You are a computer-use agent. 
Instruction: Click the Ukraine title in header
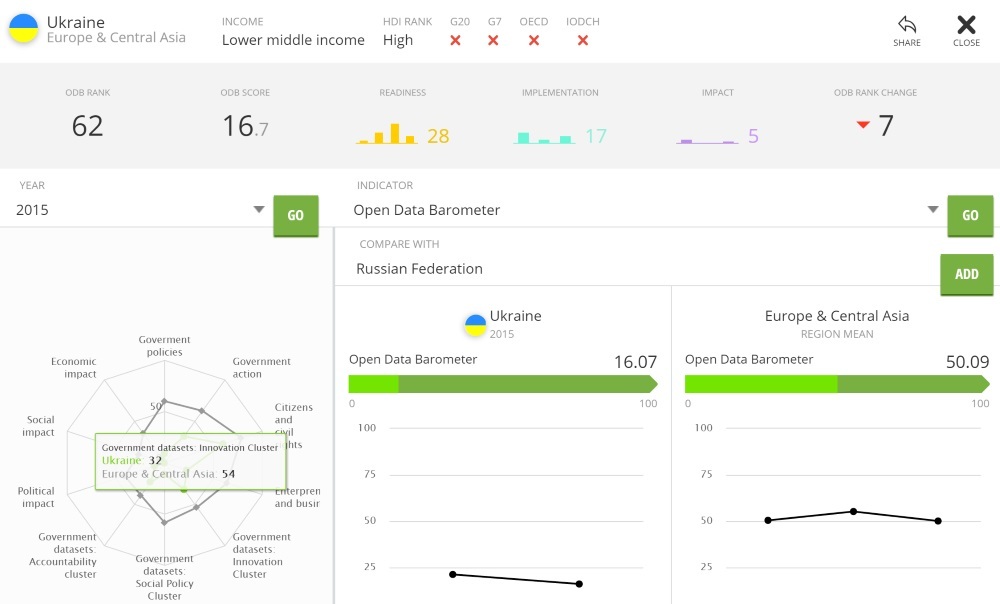pyautogui.click(x=76, y=22)
